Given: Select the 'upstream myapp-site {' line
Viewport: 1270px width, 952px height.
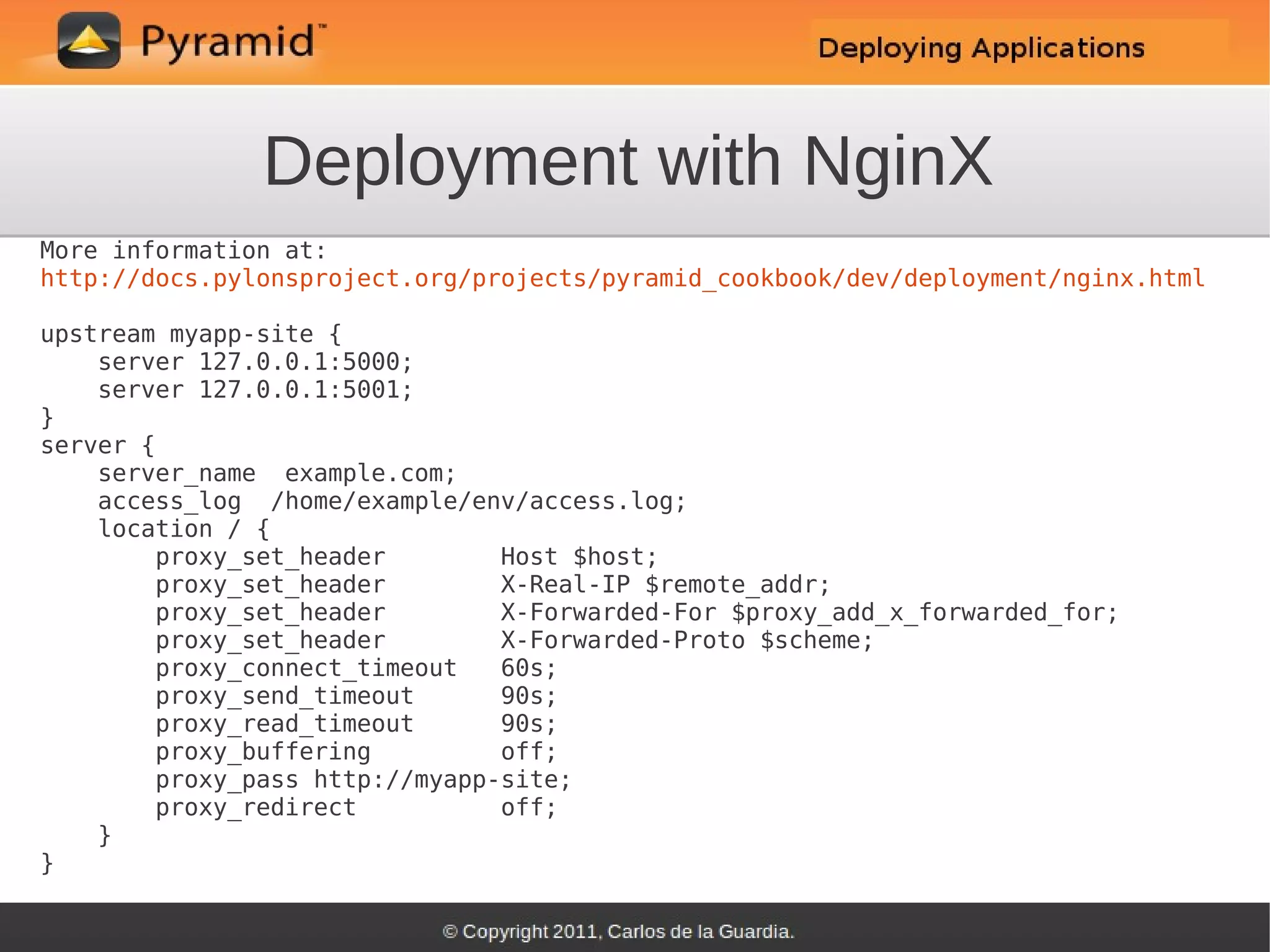Looking at the screenshot, I should pos(191,335).
